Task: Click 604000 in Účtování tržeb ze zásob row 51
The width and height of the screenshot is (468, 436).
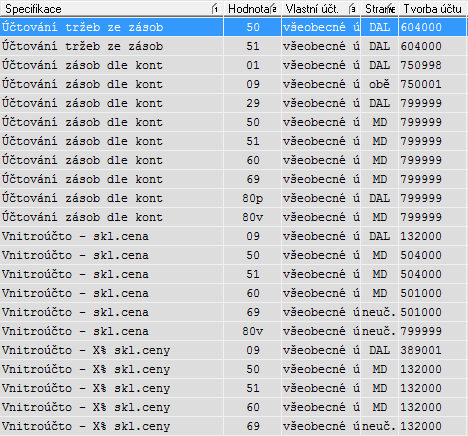Action: pos(421,46)
